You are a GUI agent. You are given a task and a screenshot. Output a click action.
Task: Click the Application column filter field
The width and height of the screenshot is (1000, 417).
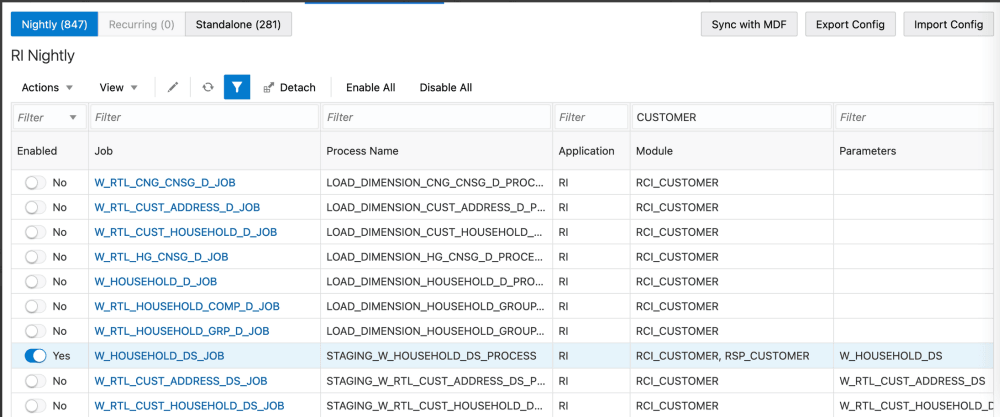tap(592, 117)
